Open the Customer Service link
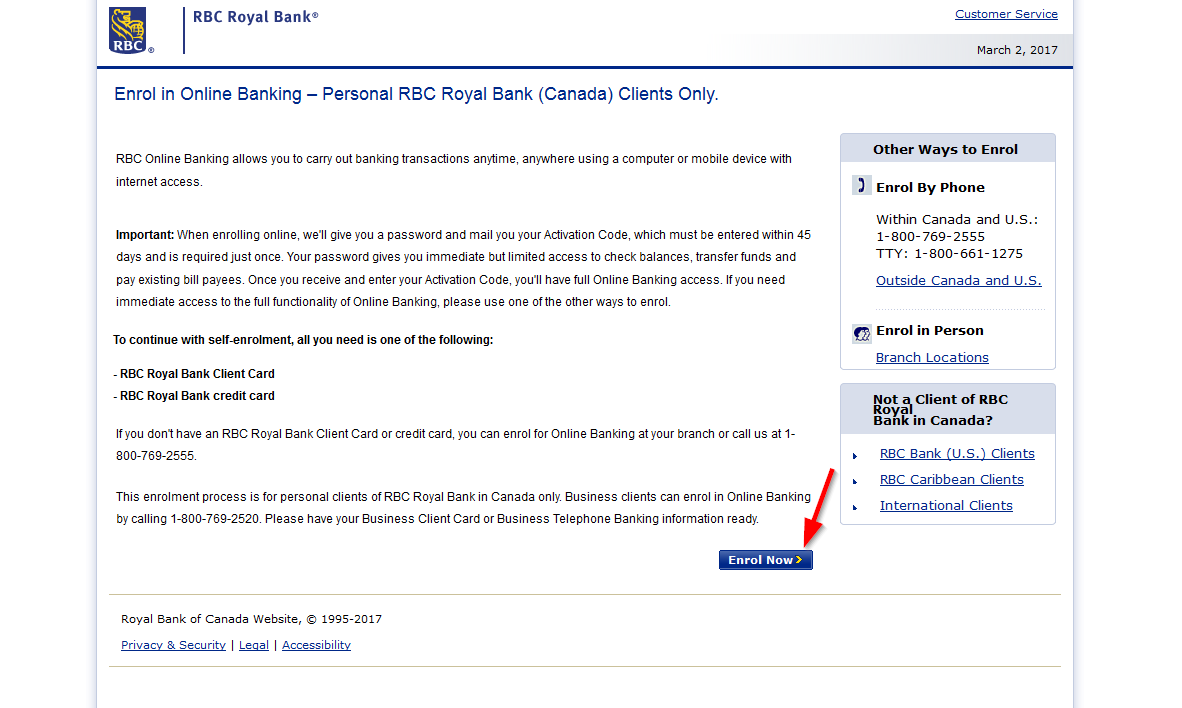The width and height of the screenshot is (1182, 708). [x=1006, y=14]
